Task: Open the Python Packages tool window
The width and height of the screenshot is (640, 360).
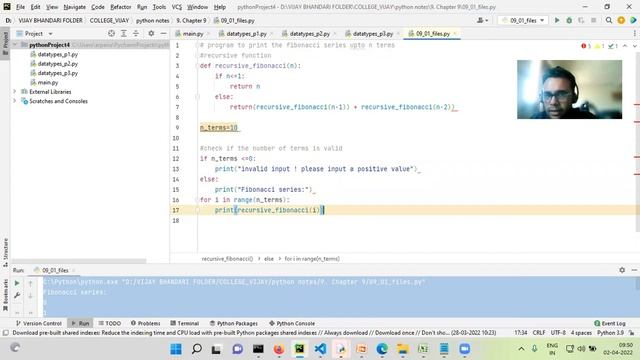Action: pos(233,323)
